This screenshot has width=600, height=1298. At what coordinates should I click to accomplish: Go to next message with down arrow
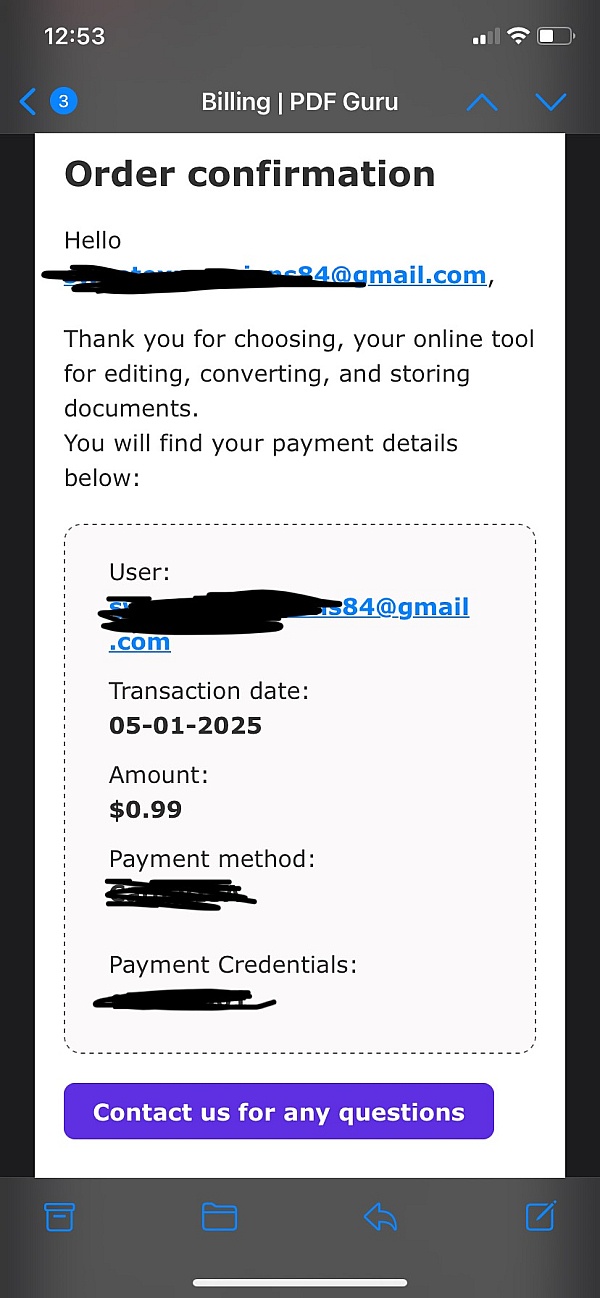[x=551, y=102]
